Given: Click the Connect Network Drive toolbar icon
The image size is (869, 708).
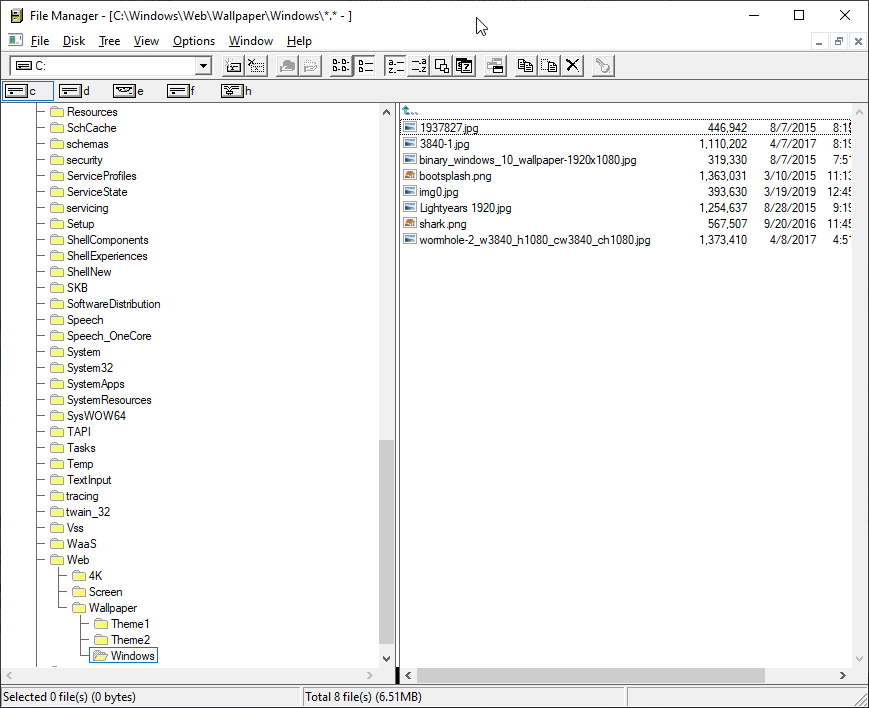Looking at the screenshot, I should tap(233, 66).
